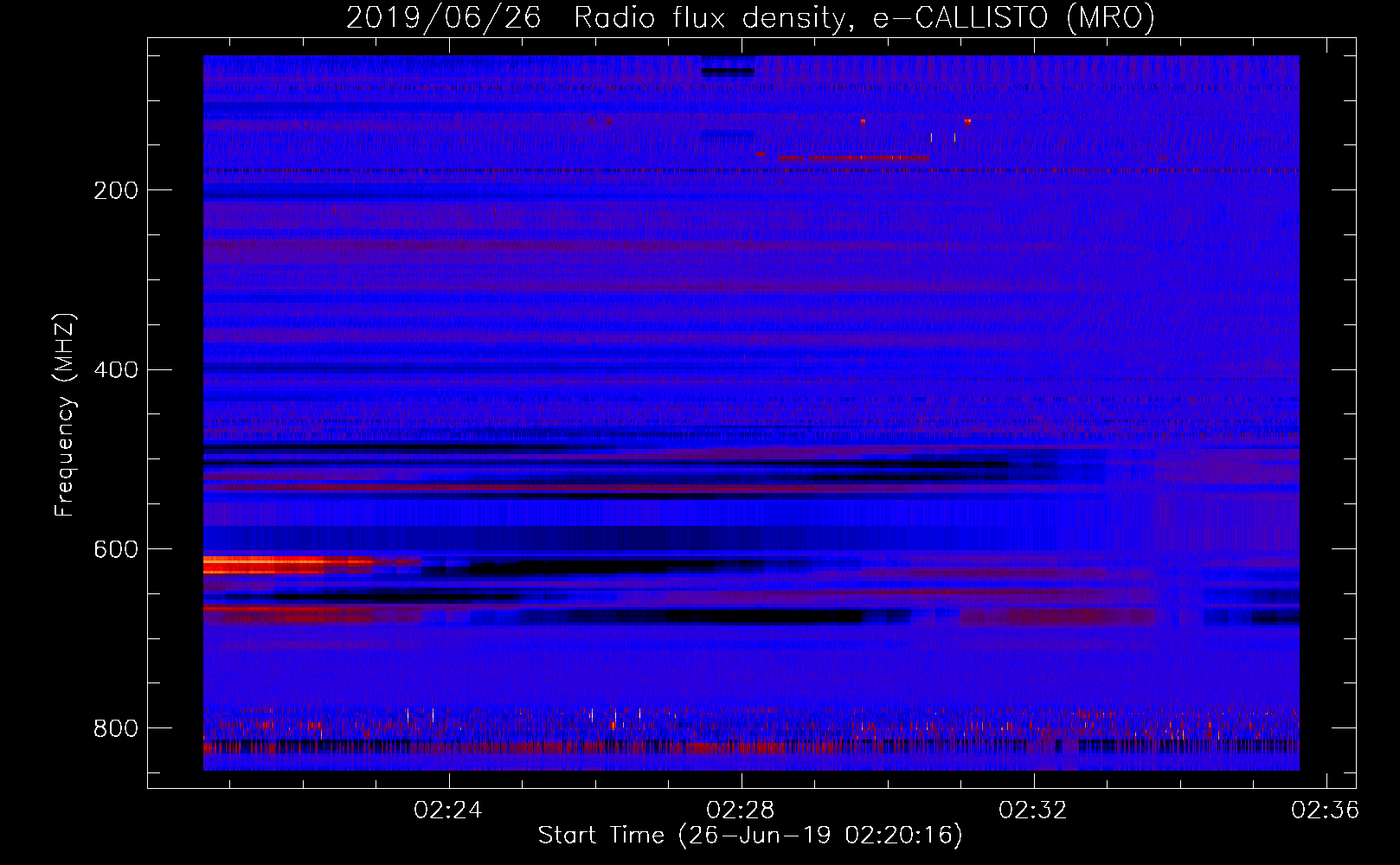1400x865 pixels.
Task: Click the 'Frequency (MHZ)' axis label
Action: pyautogui.click(x=65, y=415)
